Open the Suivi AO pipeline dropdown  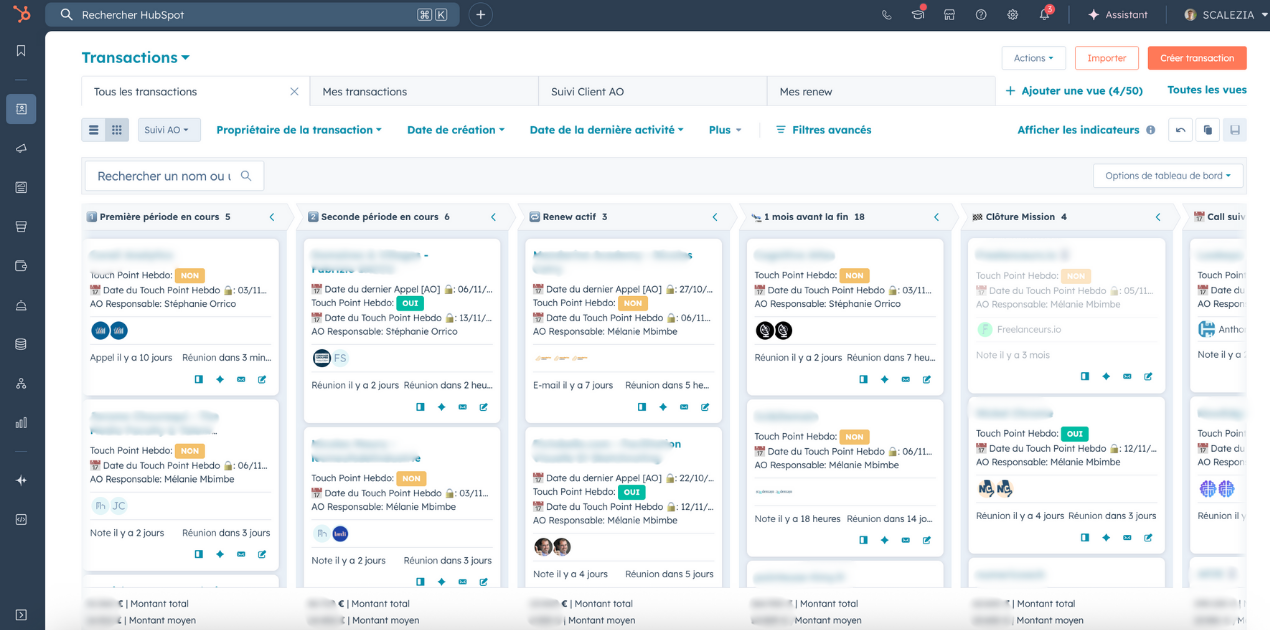pyautogui.click(x=169, y=130)
